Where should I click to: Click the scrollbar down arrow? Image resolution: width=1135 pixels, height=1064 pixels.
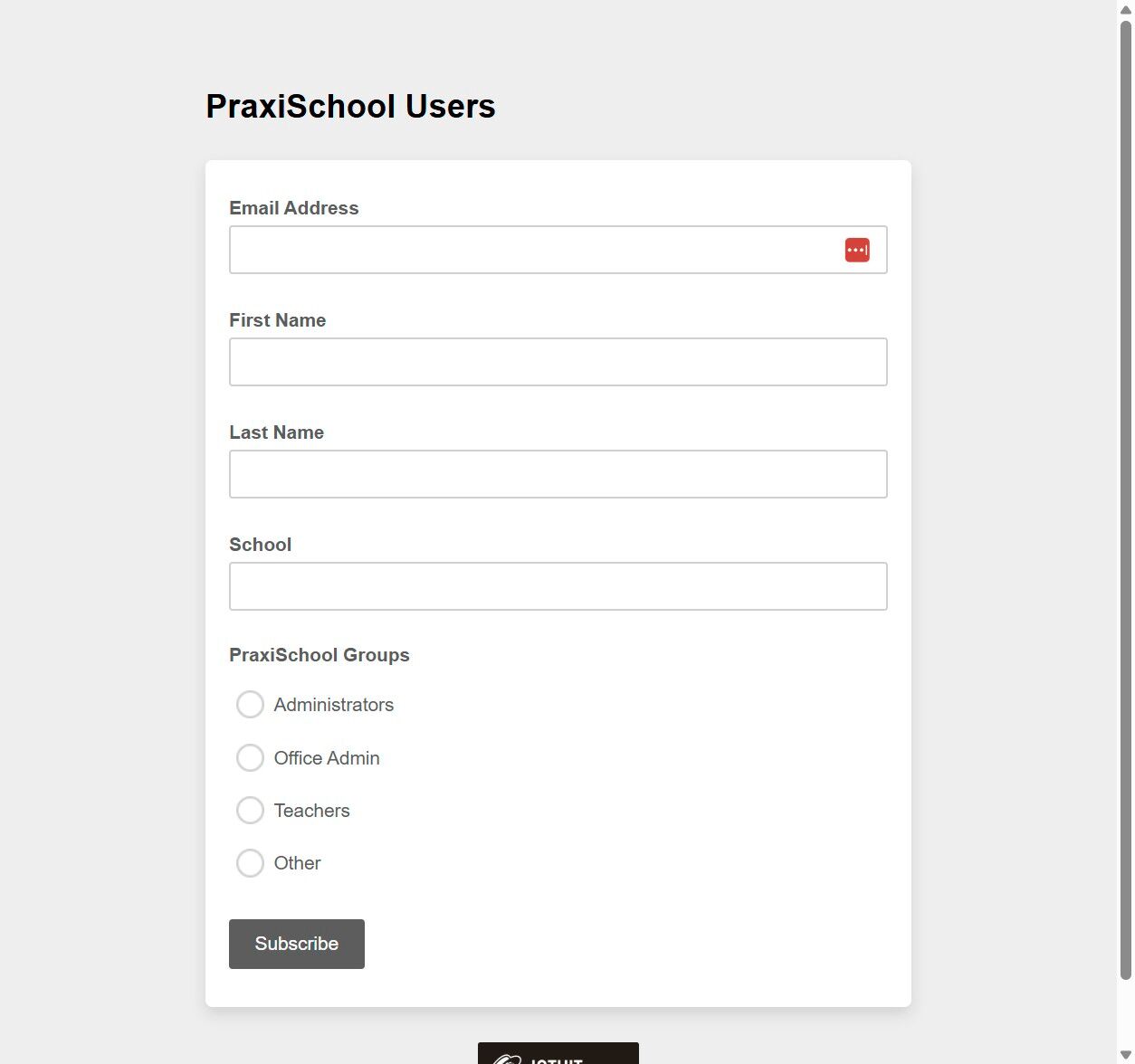pyautogui.click(x=1125, y=1055)
